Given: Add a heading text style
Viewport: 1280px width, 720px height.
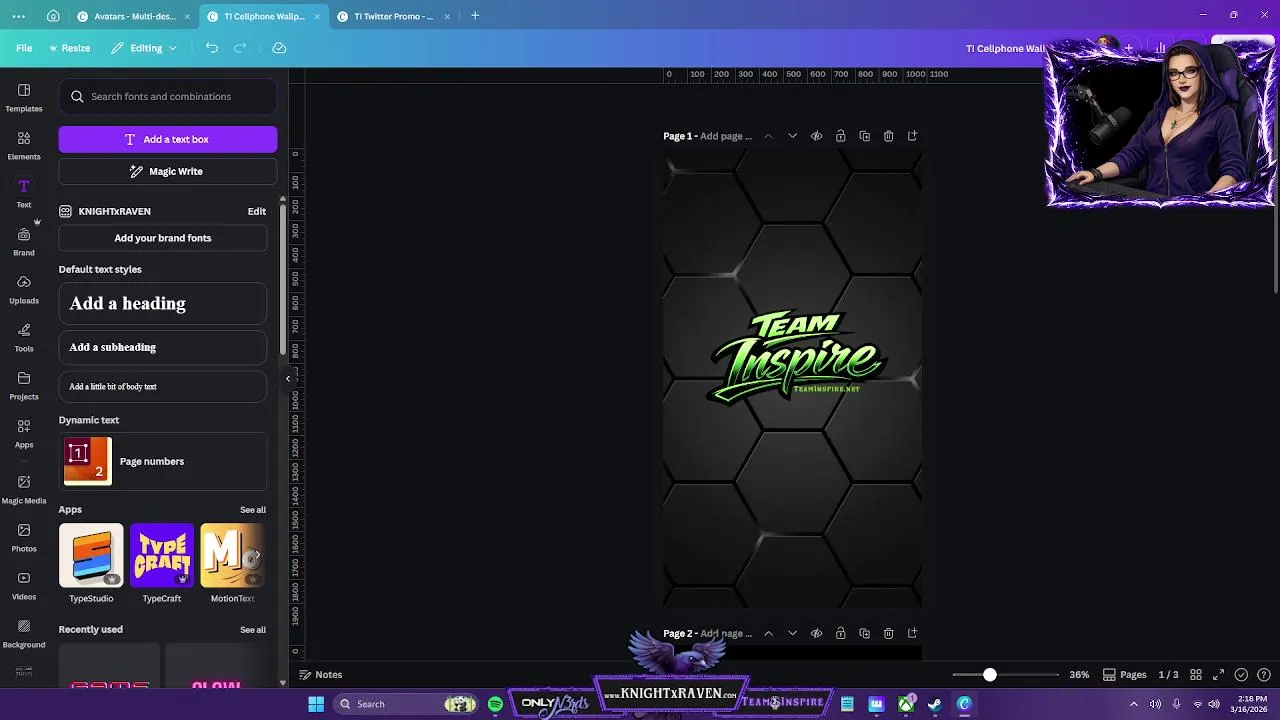Looking at the screenshot, I should pyautogui.click(x=163, y=303).
